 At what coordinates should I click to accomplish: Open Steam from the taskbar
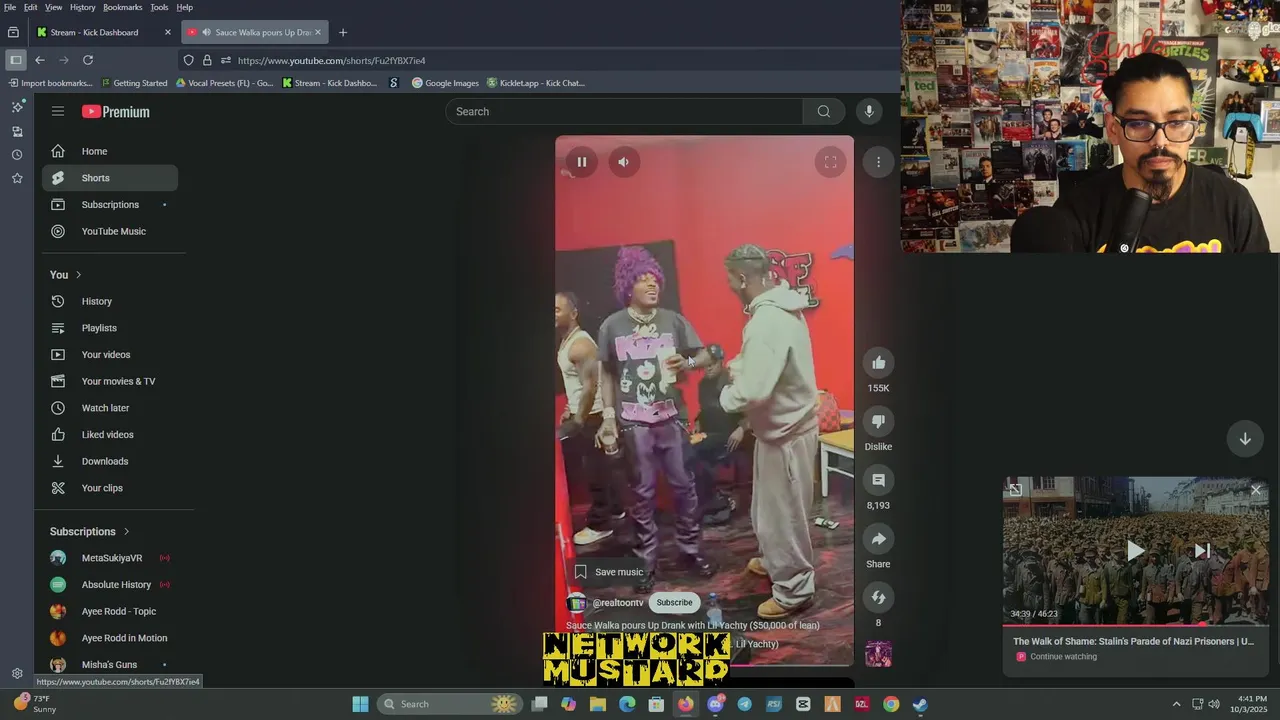(x=920, y=704)
